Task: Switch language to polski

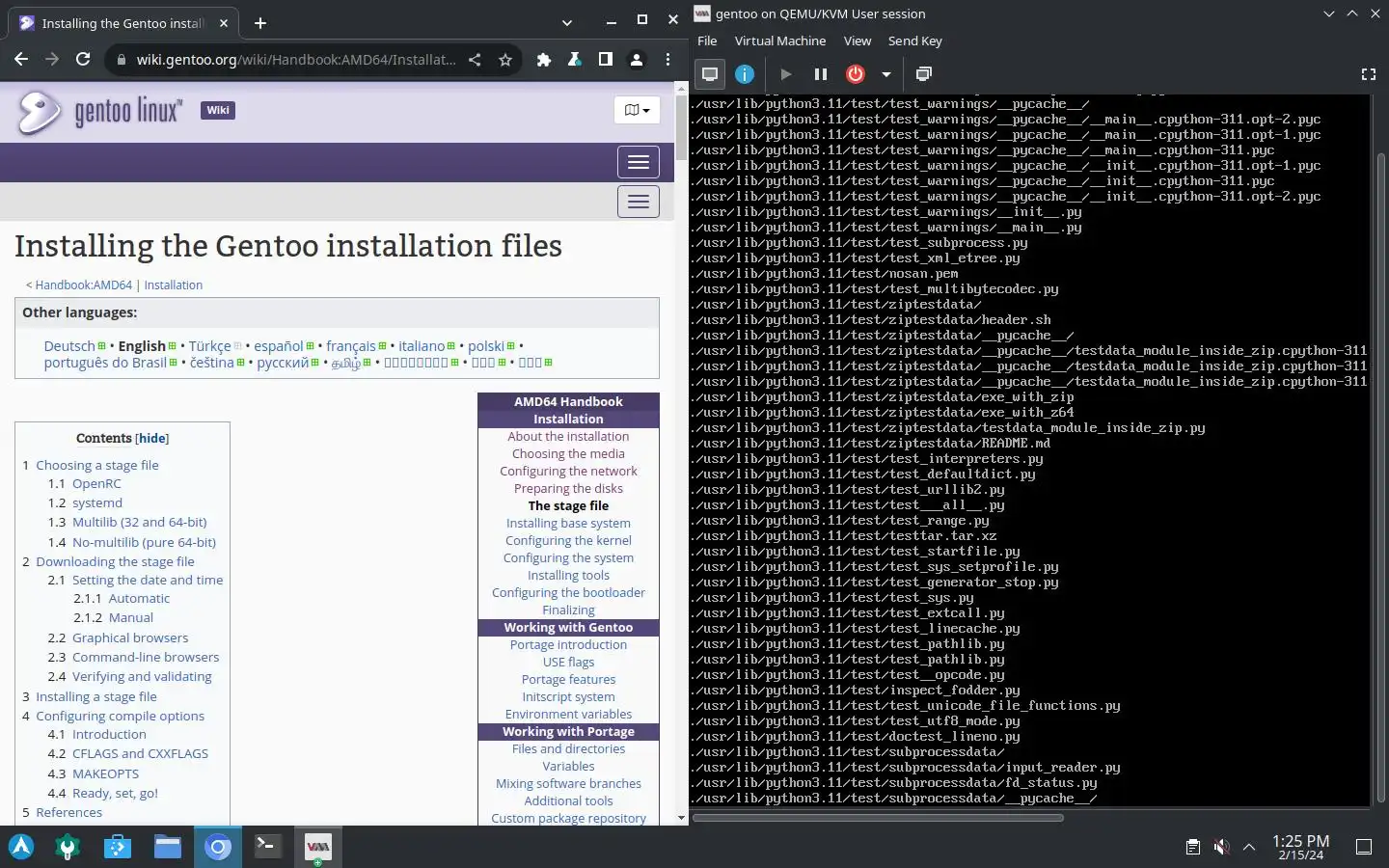Action: [x=486, y=346]
